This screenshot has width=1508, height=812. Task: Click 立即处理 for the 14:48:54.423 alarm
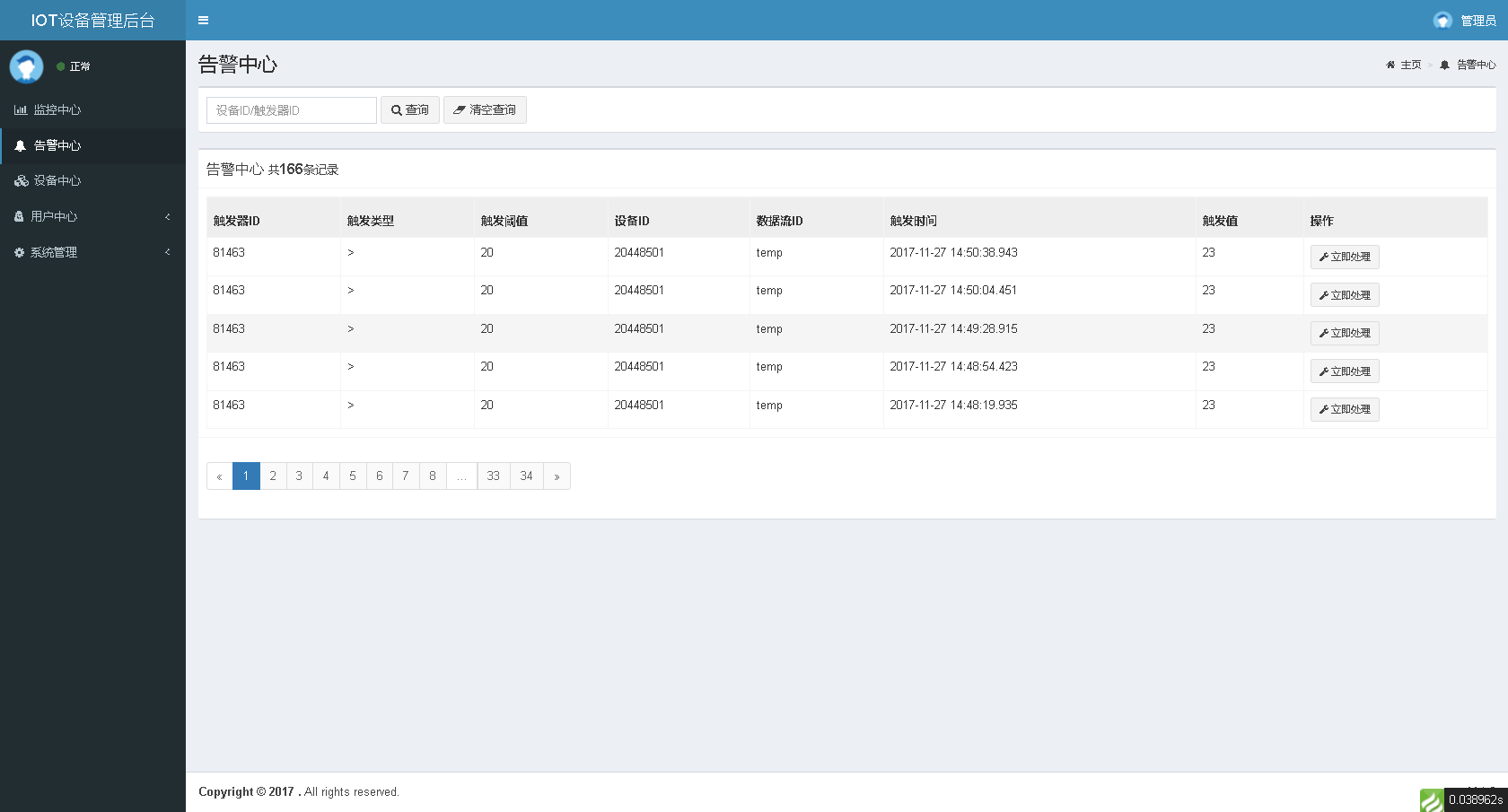coord(1345,371)
